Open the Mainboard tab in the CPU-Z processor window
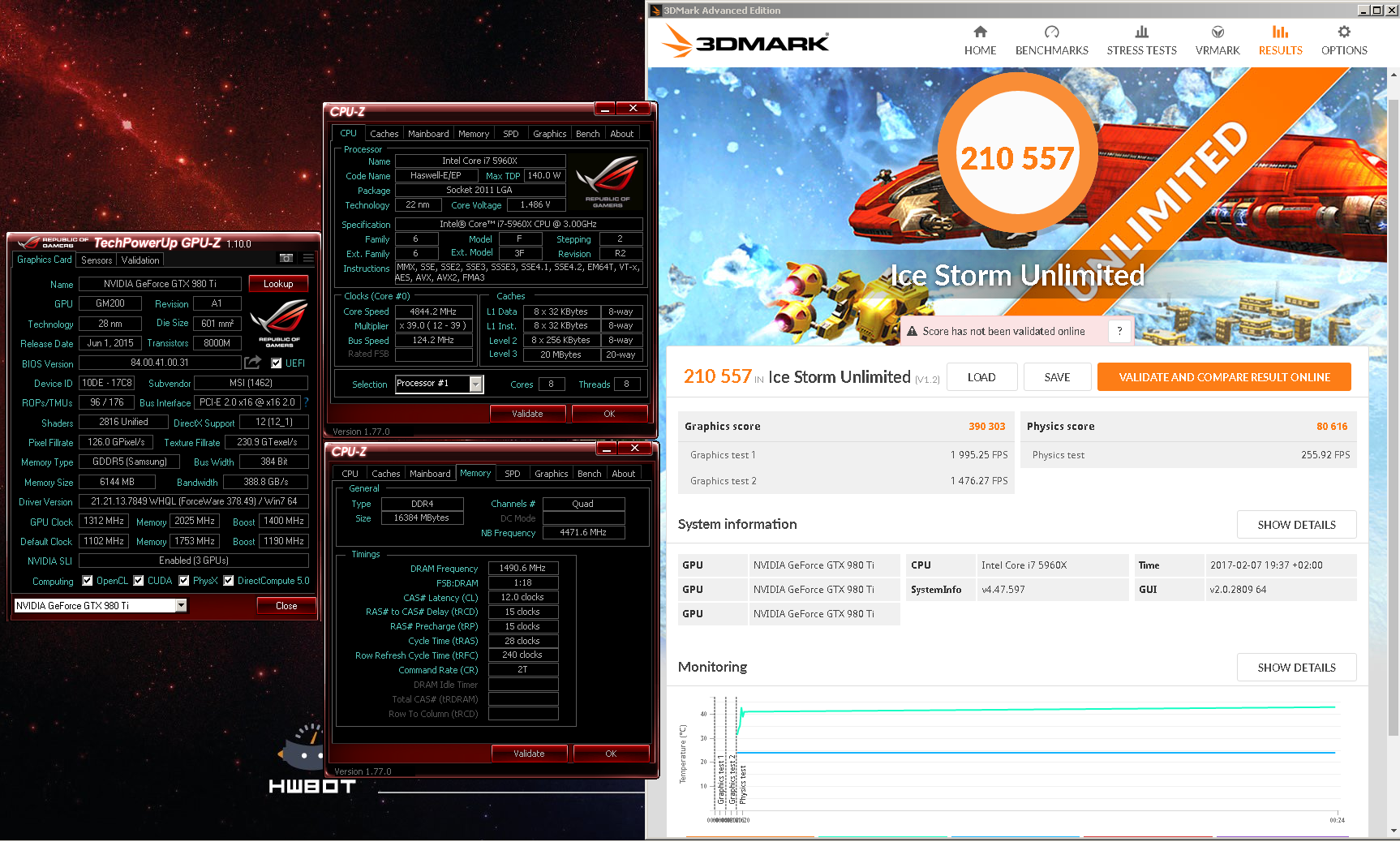The height and width of the screenshot is (842, 1400). pyautogui.click(x=428, y=134)
